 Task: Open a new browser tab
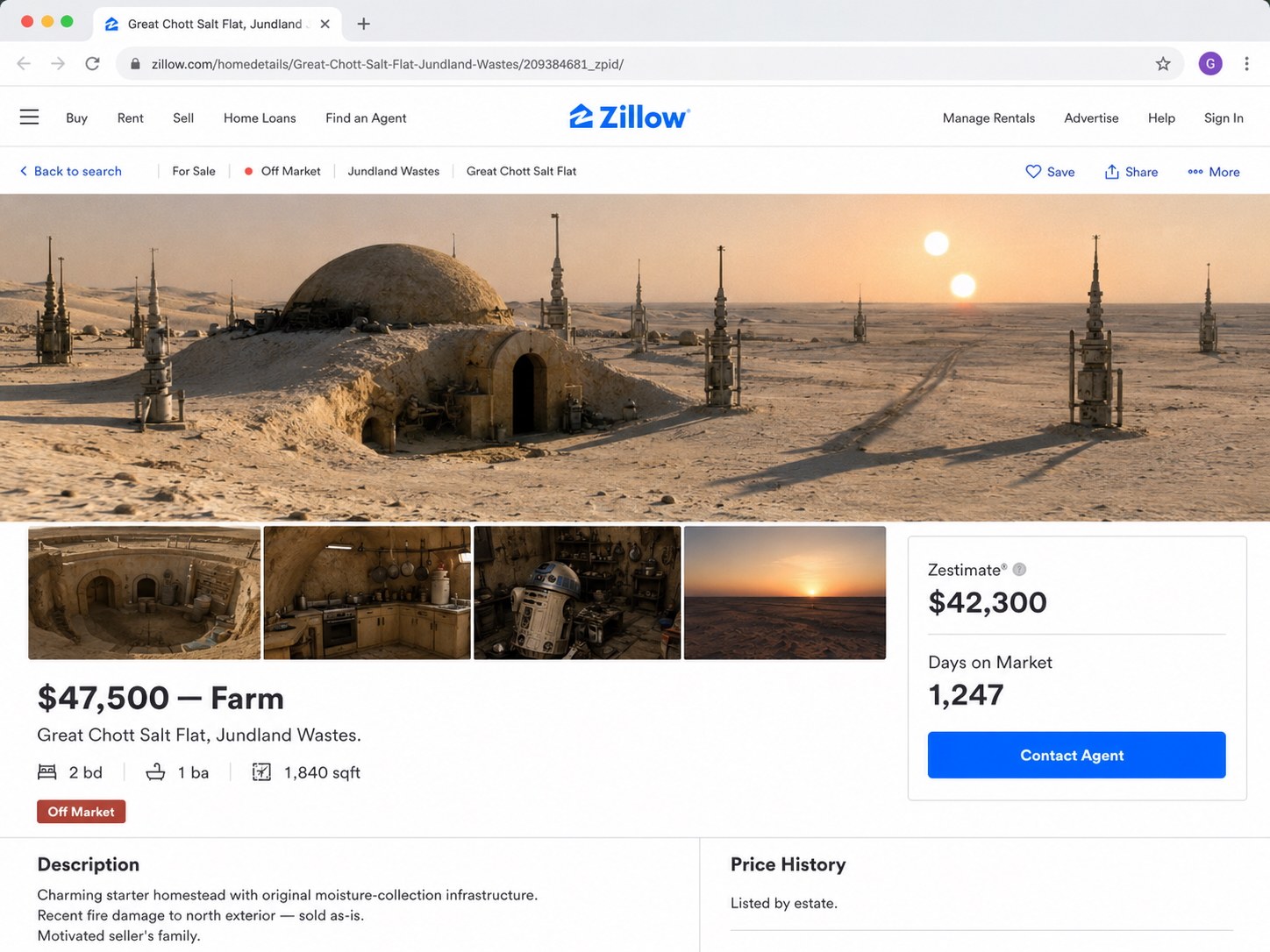click(x=363, y=24)
